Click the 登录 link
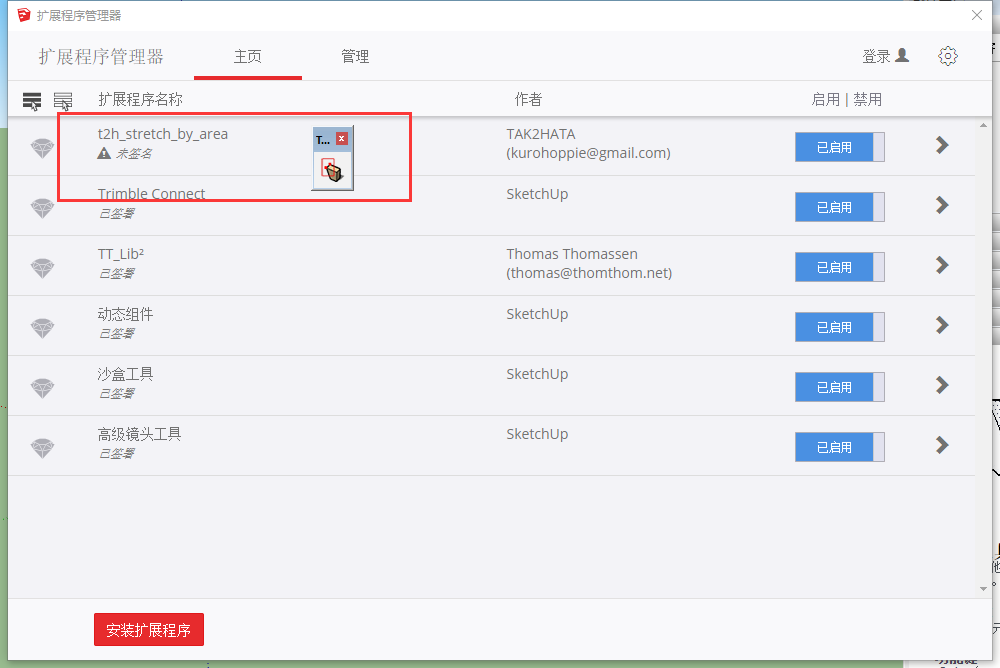 coord(876,57)
